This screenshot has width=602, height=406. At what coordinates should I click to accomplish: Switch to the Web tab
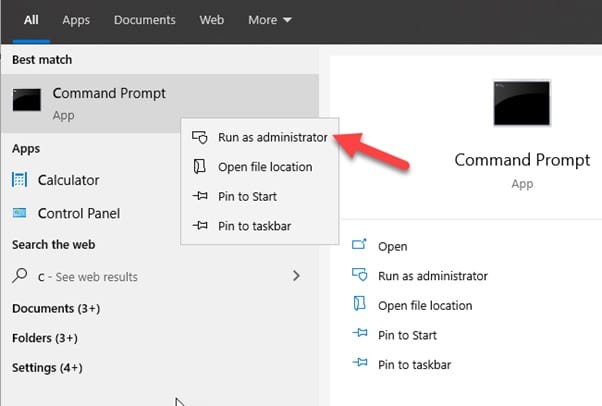[212, 20]
